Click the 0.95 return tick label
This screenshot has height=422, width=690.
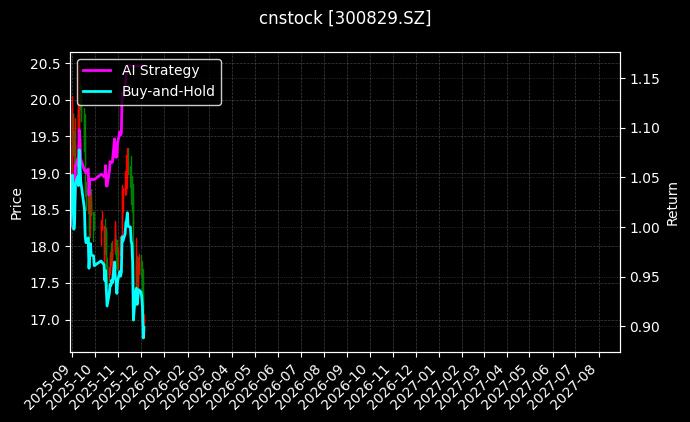(x=645, y=277)
